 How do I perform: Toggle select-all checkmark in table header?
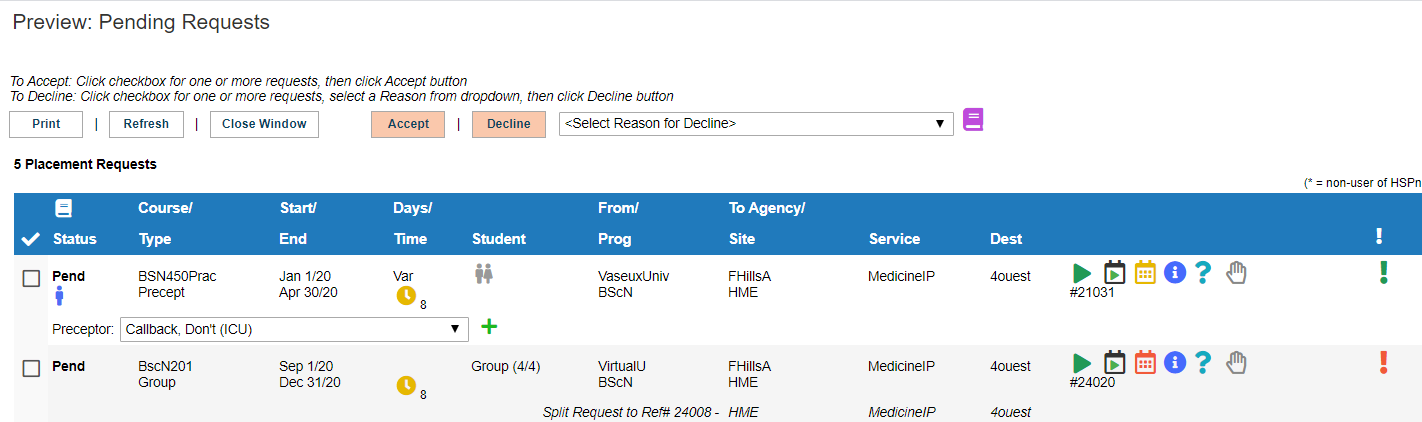(x=31, y=239)
